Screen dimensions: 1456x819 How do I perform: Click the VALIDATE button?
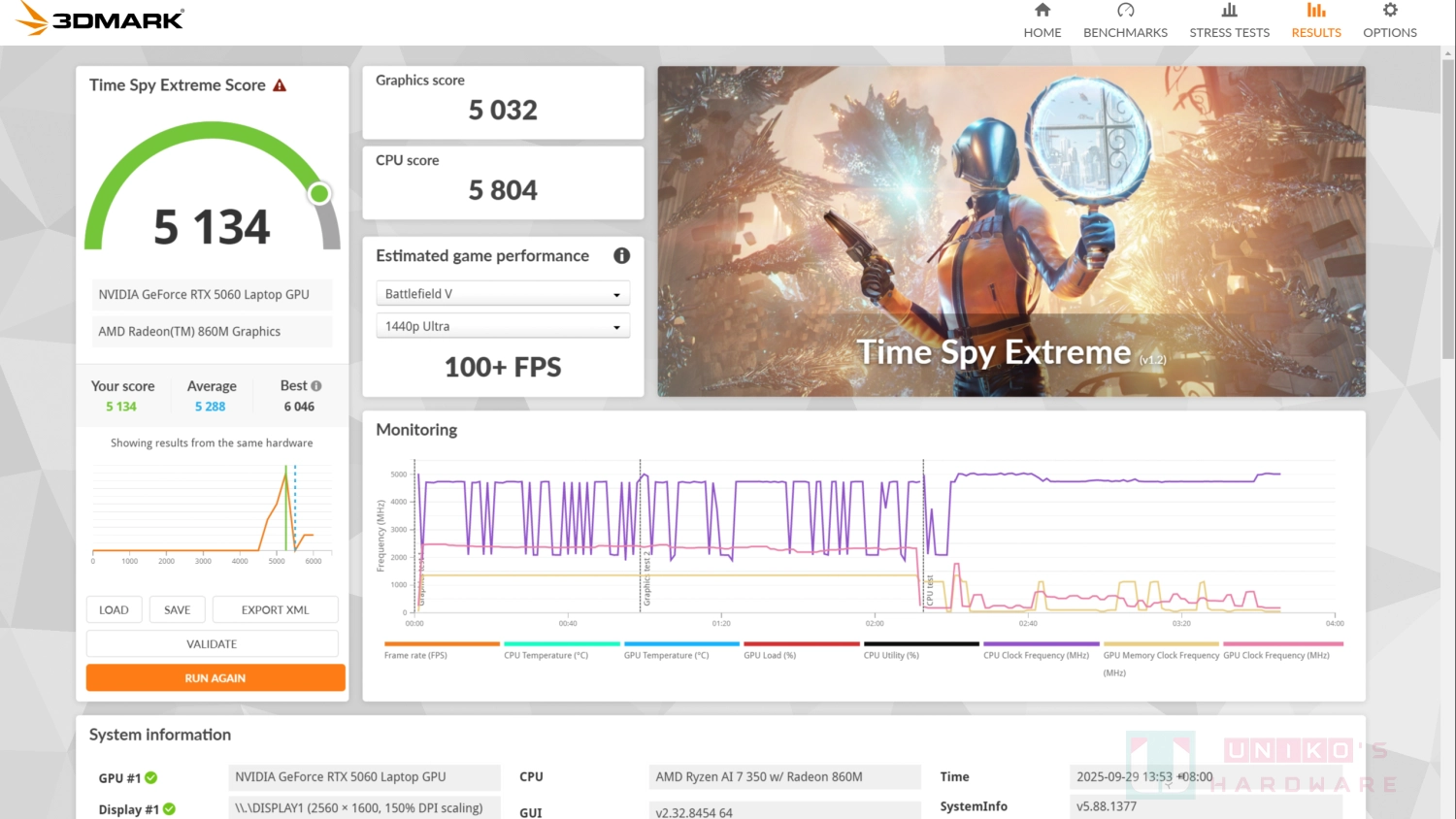pos(212,643)
